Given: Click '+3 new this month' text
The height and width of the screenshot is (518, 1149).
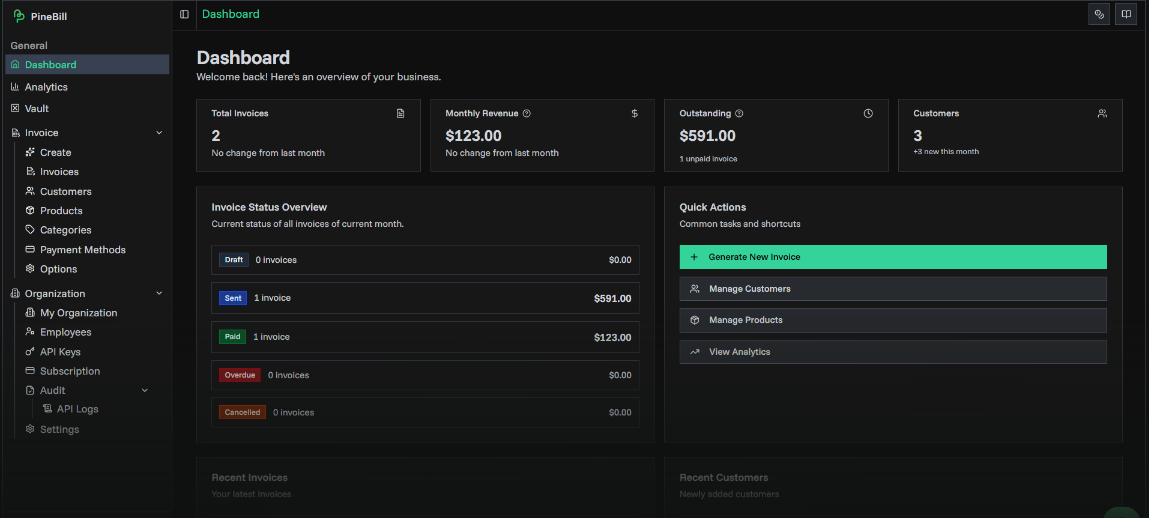Looking at the screenshot, I should pos(945,152).
